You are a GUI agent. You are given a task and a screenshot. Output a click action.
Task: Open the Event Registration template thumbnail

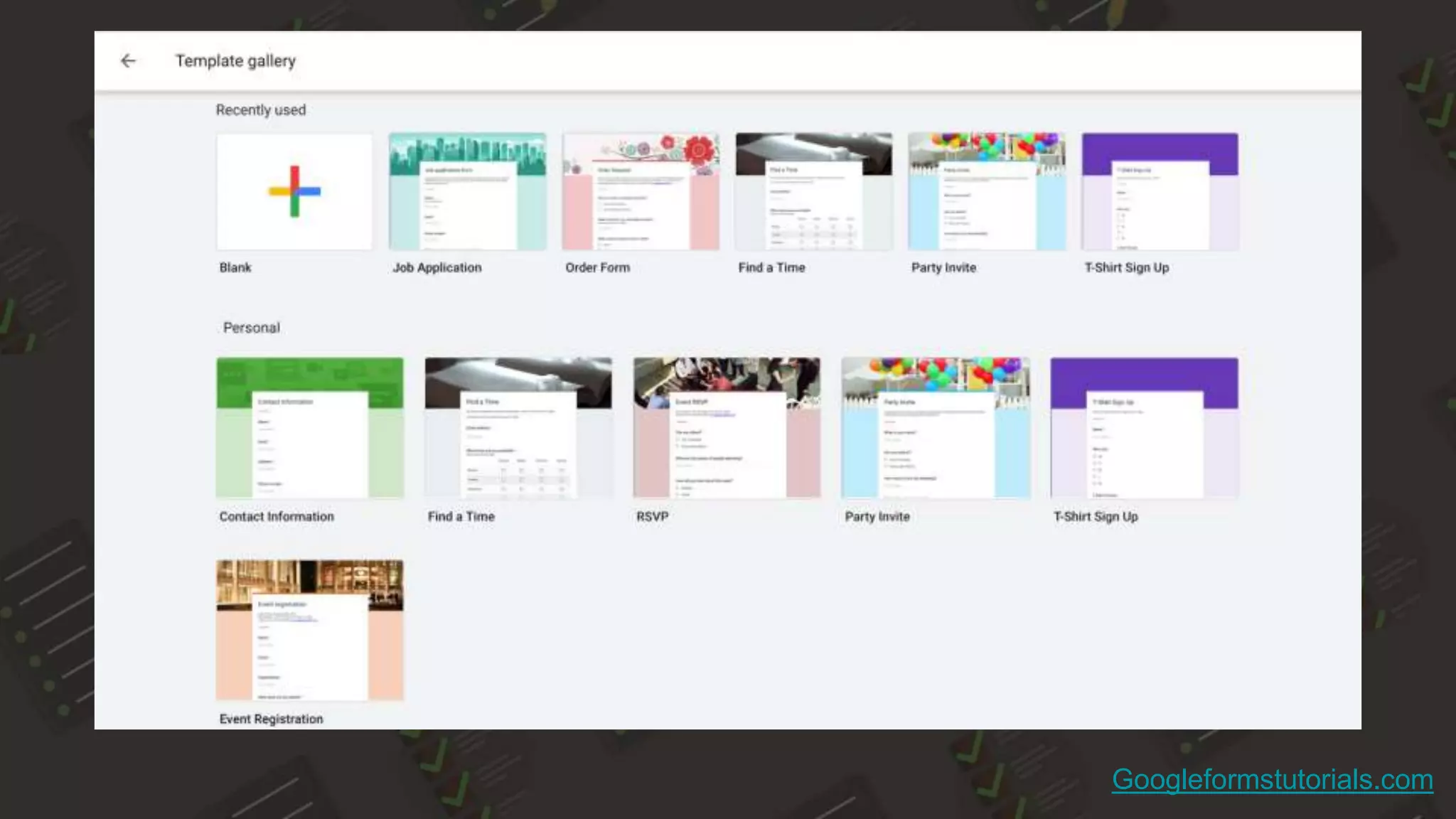pyautogui.click(x=310, y=630)
